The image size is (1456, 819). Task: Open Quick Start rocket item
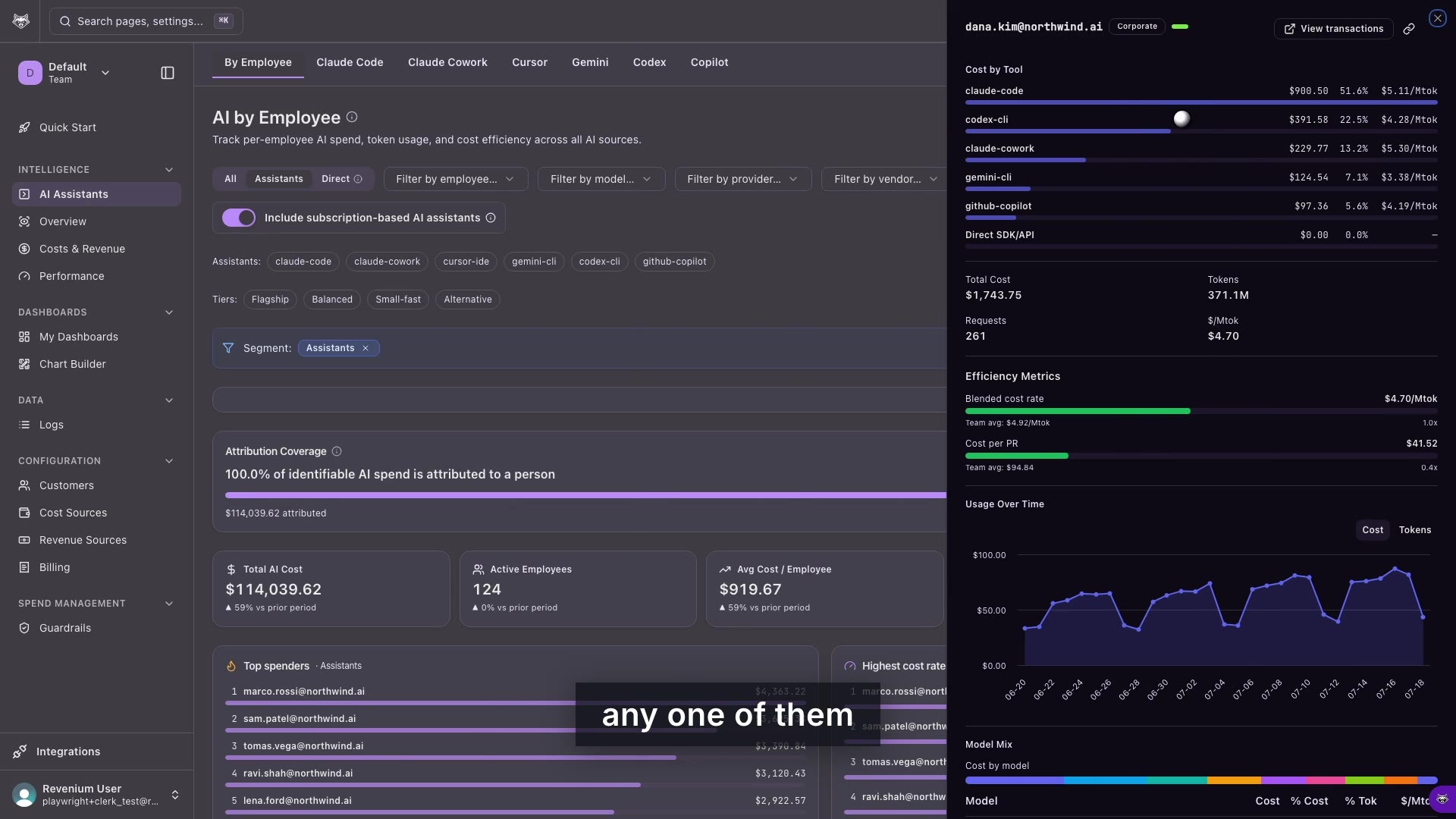[x=96, y=127]
